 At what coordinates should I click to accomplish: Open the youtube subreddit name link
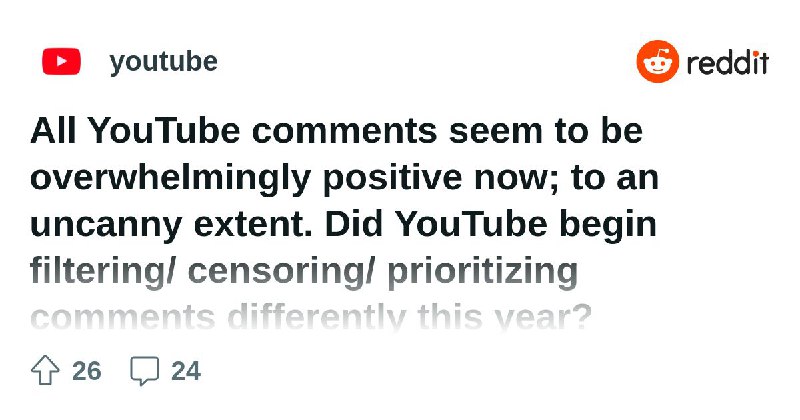[163, 62]
